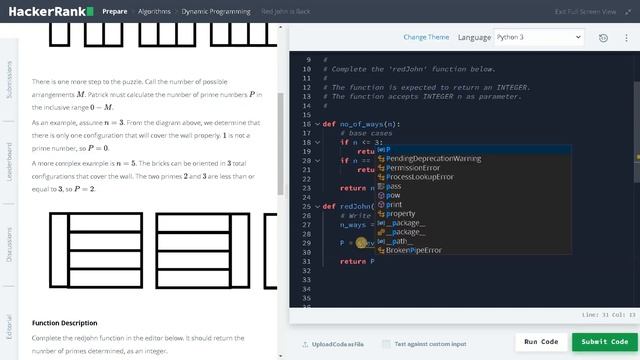Open the Discussions side tab
This screenshot has width=640, height=360.
[9, 244]
